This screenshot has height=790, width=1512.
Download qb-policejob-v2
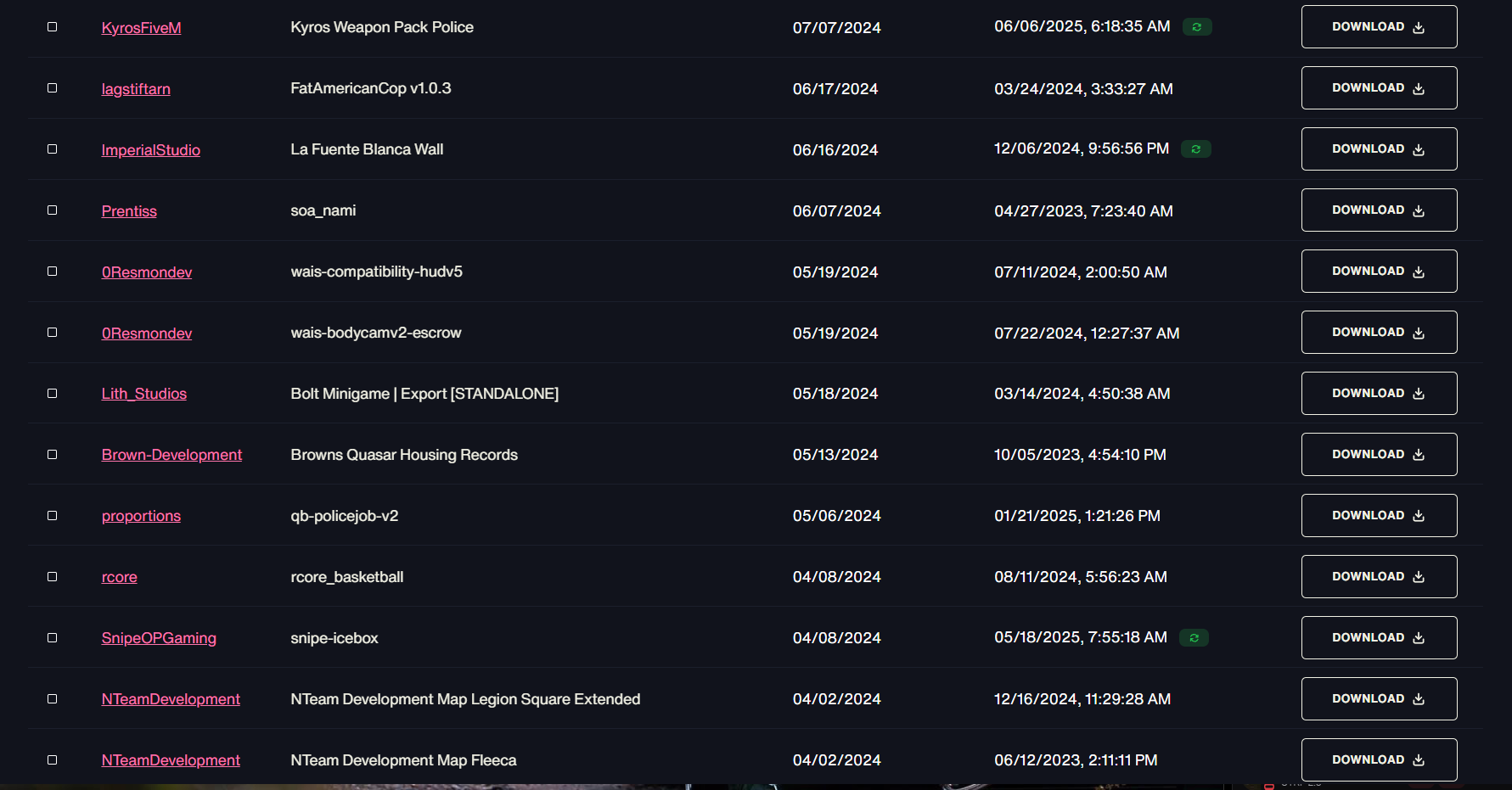coord(1379,516)
